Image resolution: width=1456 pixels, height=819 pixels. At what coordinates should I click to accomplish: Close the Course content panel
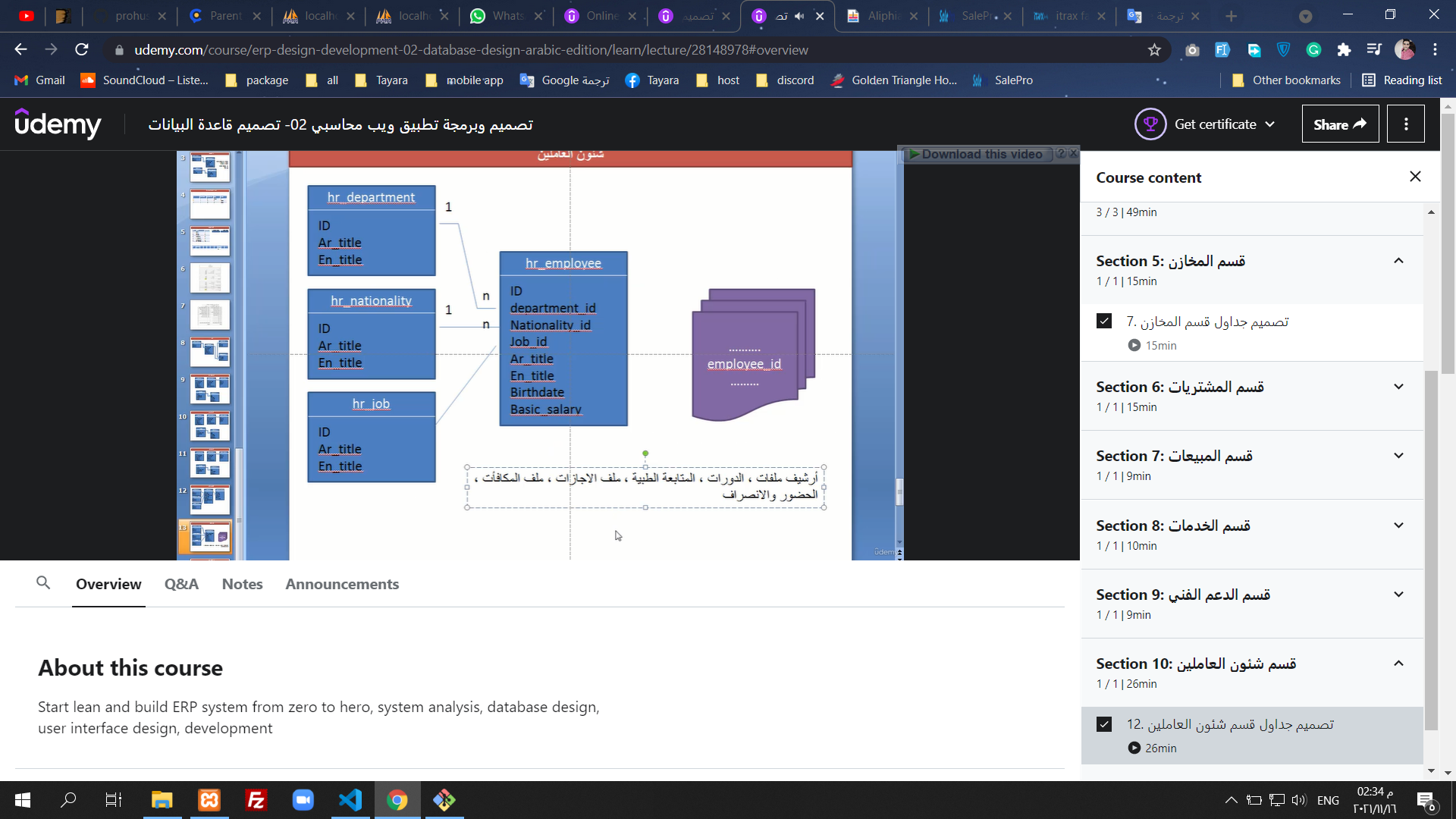point(1415,177)
